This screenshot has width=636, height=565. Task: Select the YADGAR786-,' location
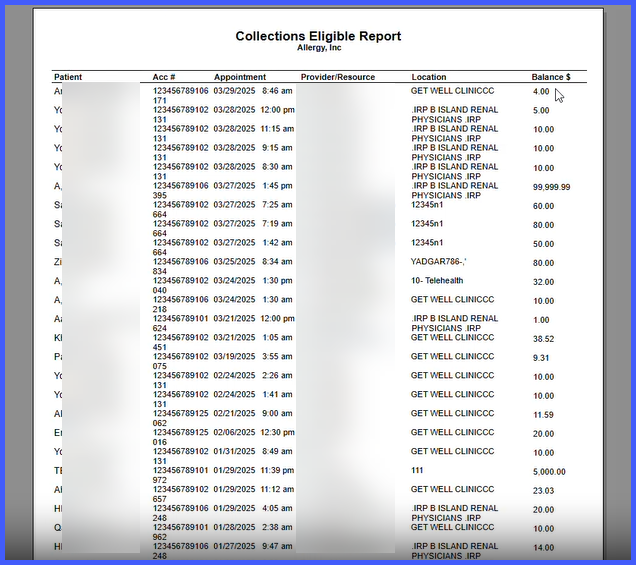click(438, 262)
